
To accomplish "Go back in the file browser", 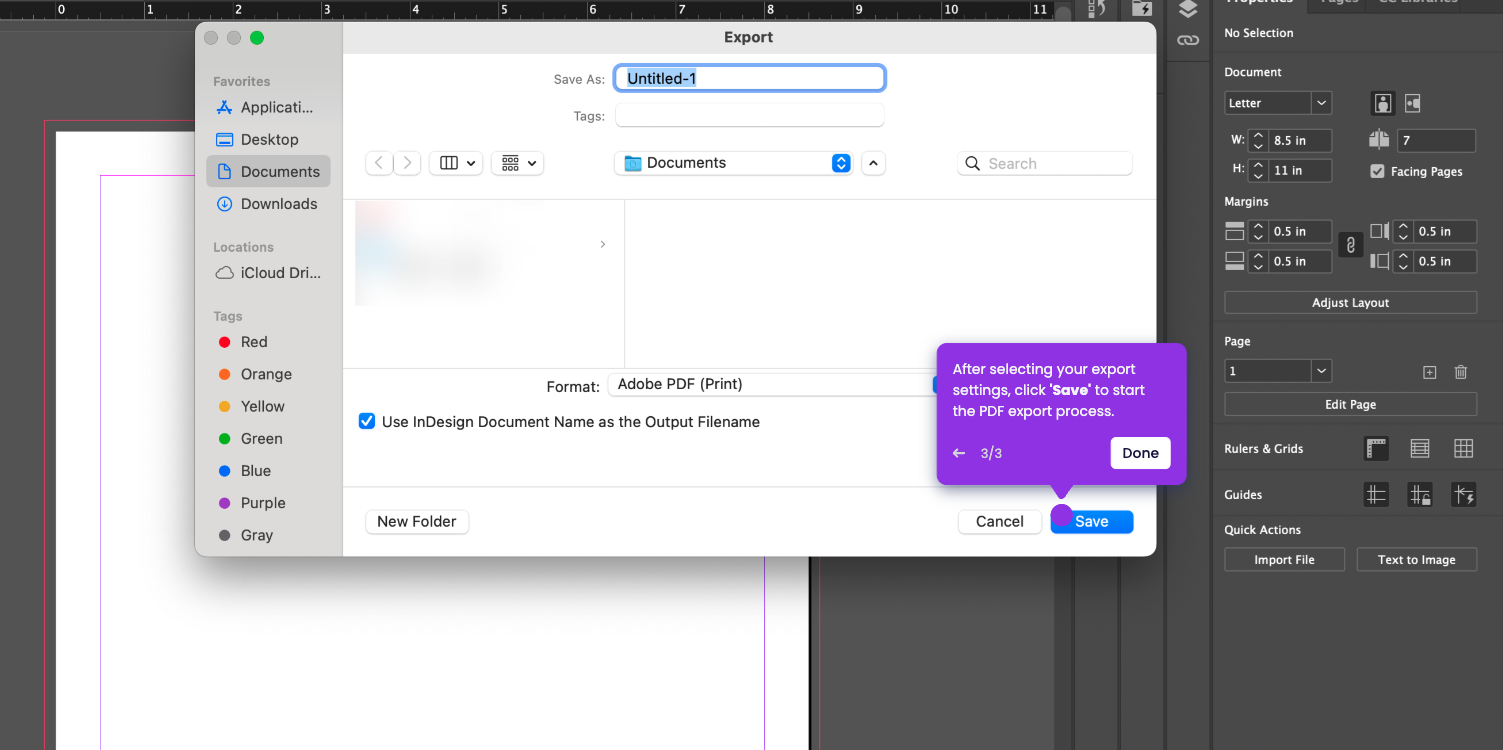I will [x=379, y=163].
